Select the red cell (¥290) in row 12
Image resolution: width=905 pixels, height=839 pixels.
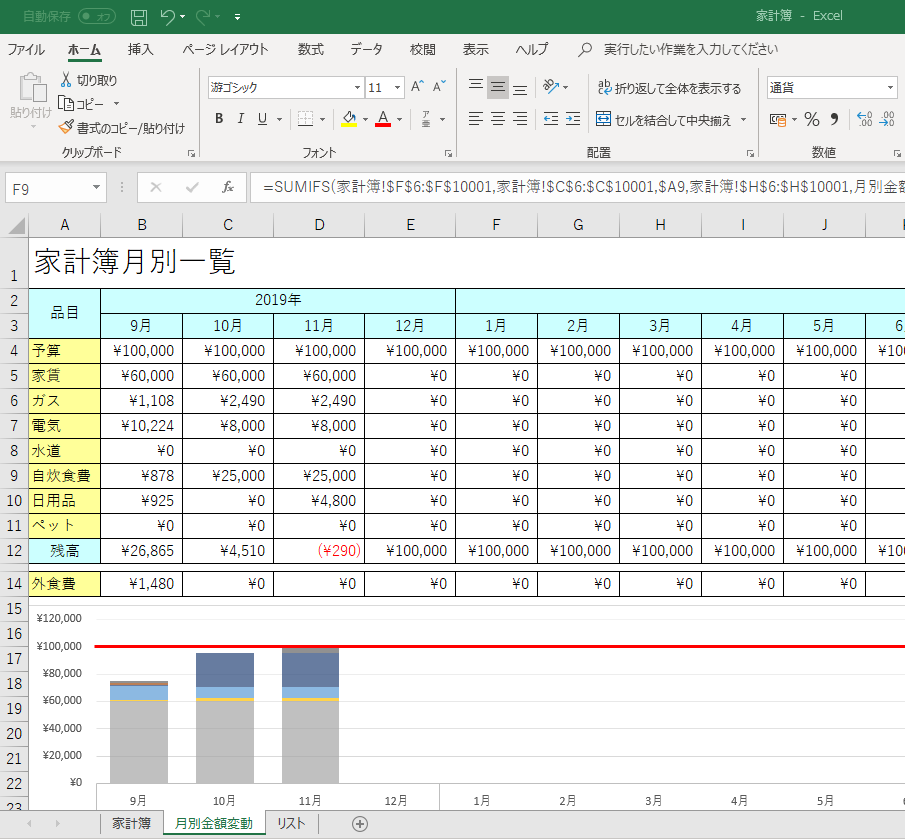point(319,551)
